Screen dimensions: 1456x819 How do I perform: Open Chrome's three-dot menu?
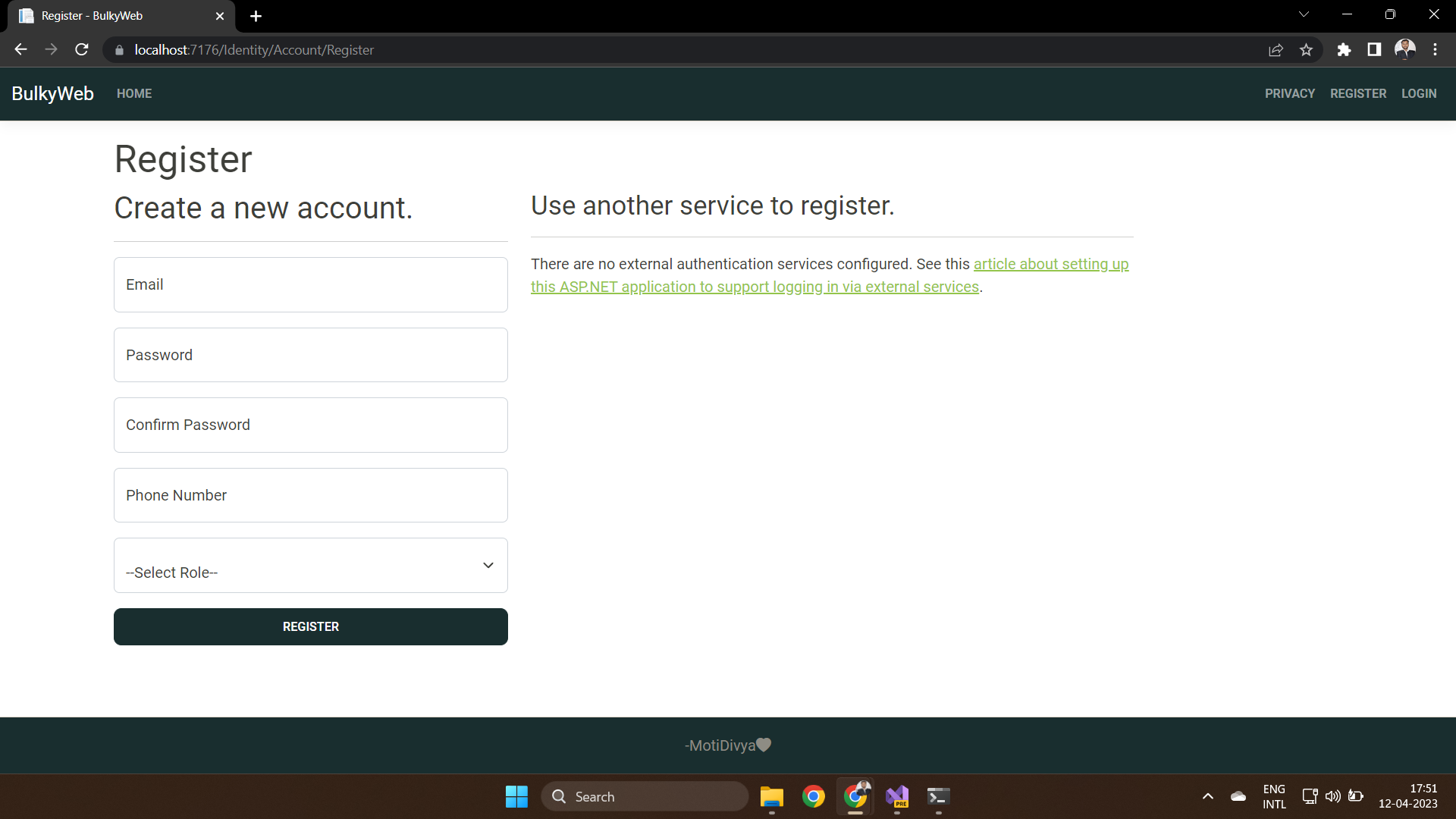pyautogui.click(x=1435, y=49)
